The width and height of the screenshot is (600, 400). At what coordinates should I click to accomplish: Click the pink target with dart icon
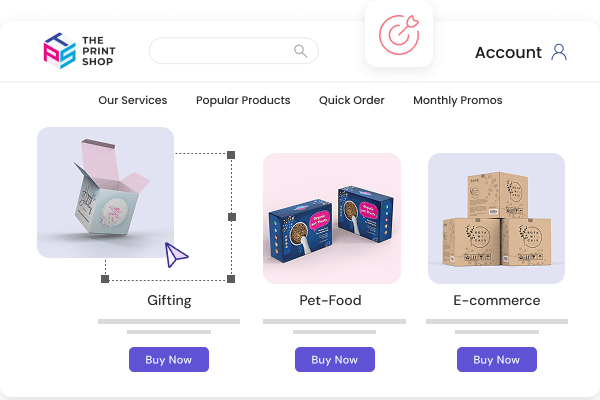399,34
